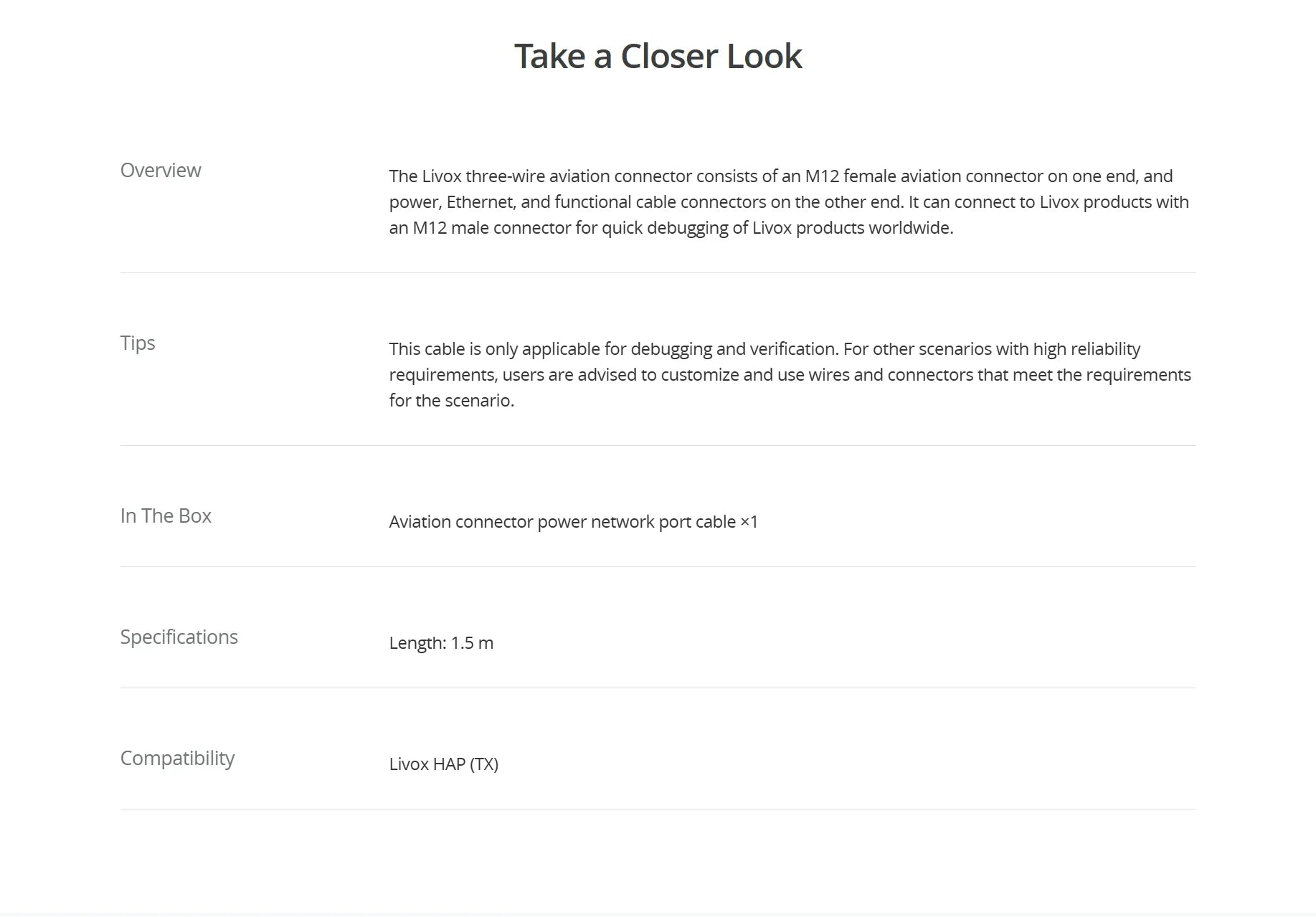Click the Tips section label
The image size is (1316, 917).
tap(138, 343)
